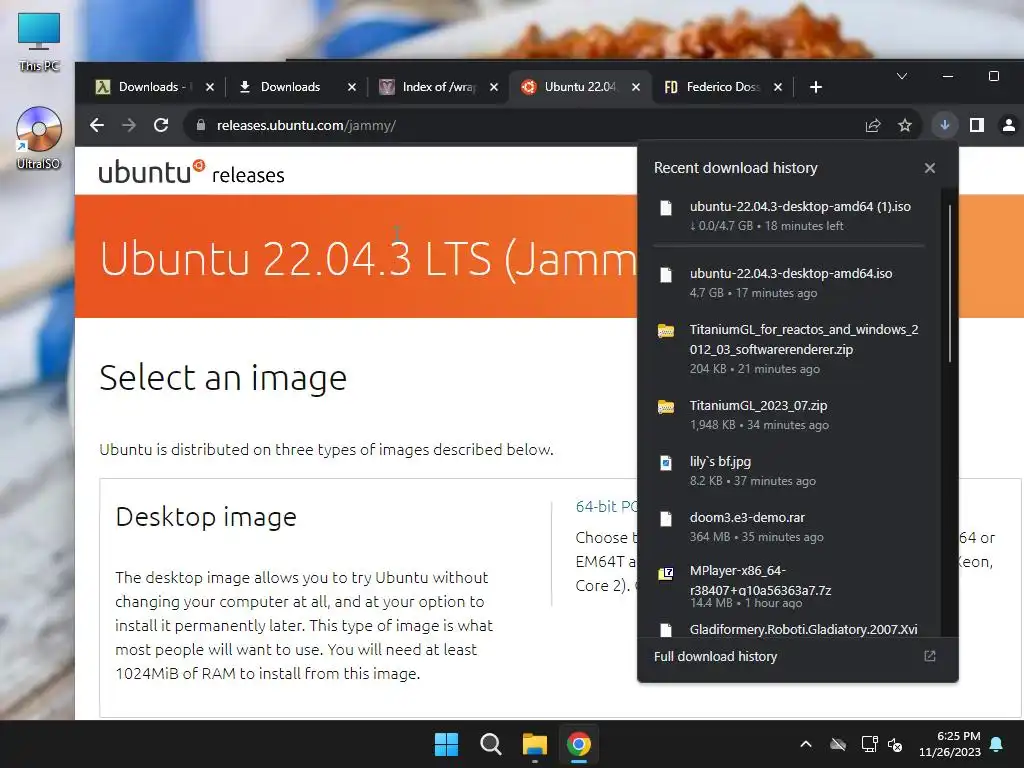Viewport: 1024px width, 768px height.
Task: Close the Recent download history popup
Action: point(930,168)
